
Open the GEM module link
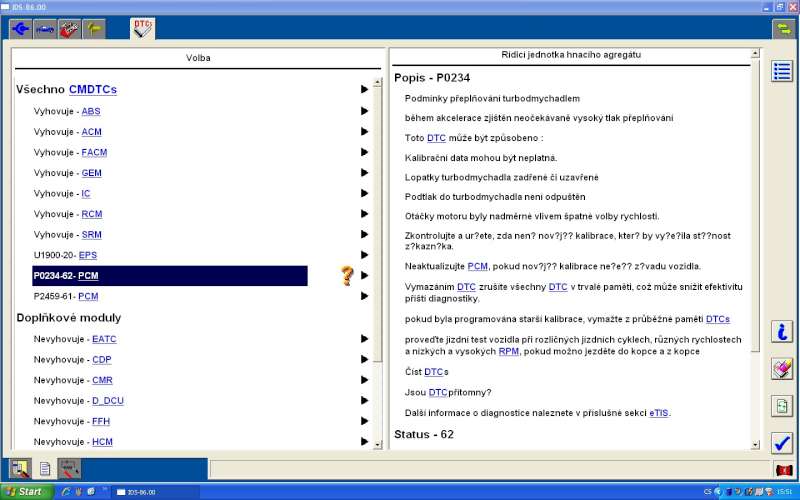tap(92, 173)
